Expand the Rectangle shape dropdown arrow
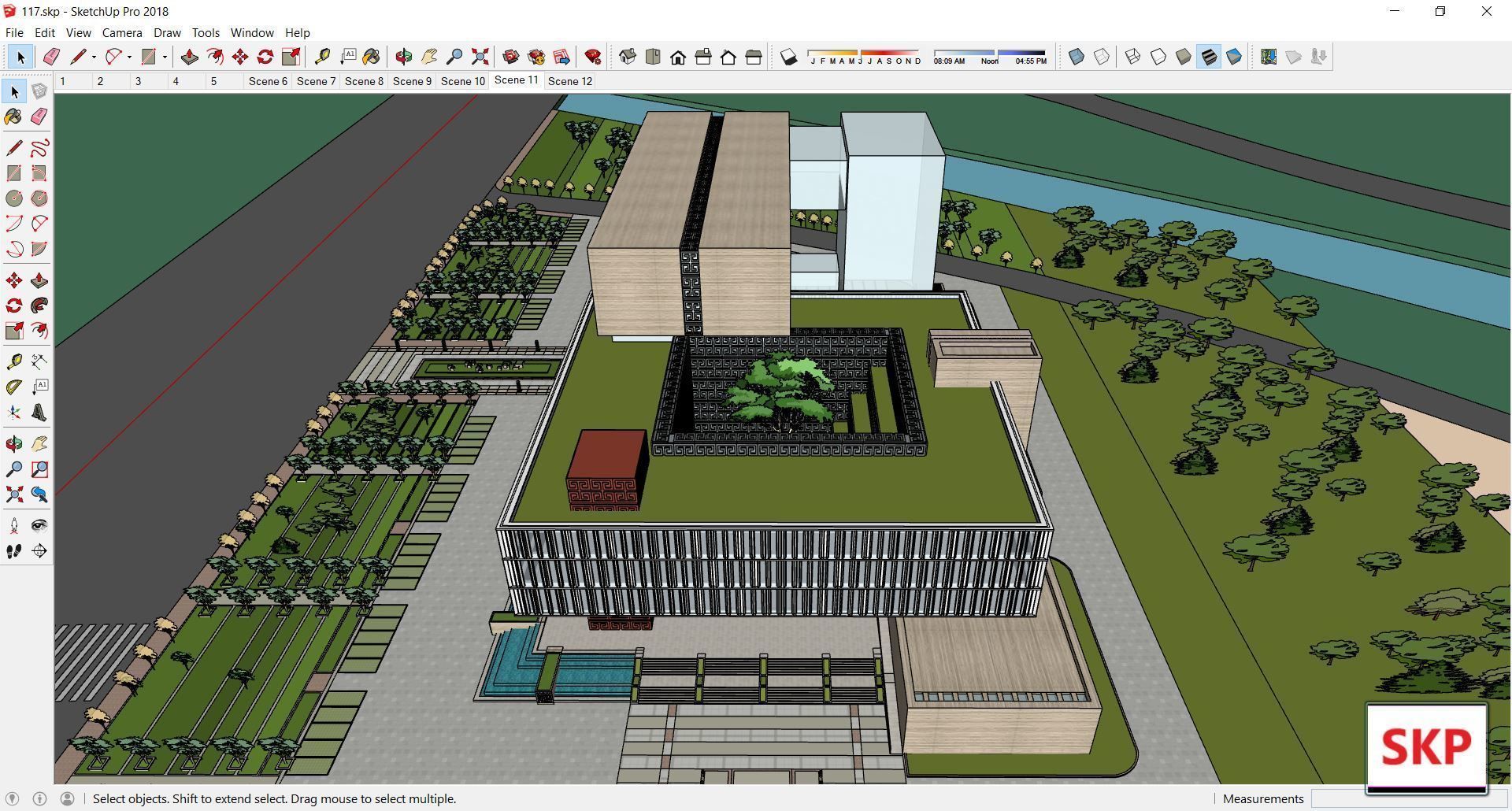1512x811 pixels. pos(165,57)
